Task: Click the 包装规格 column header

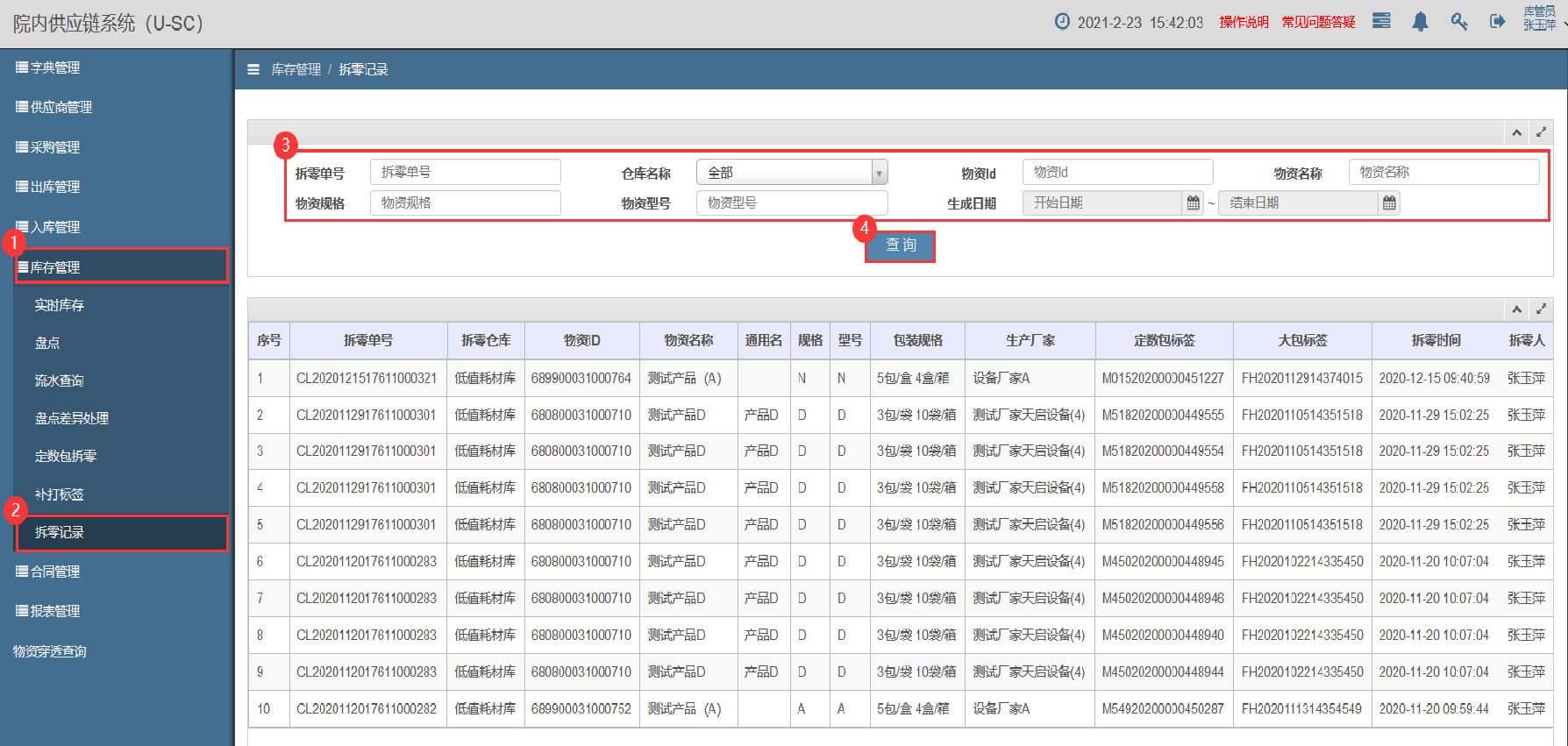Action: point(918,340)
